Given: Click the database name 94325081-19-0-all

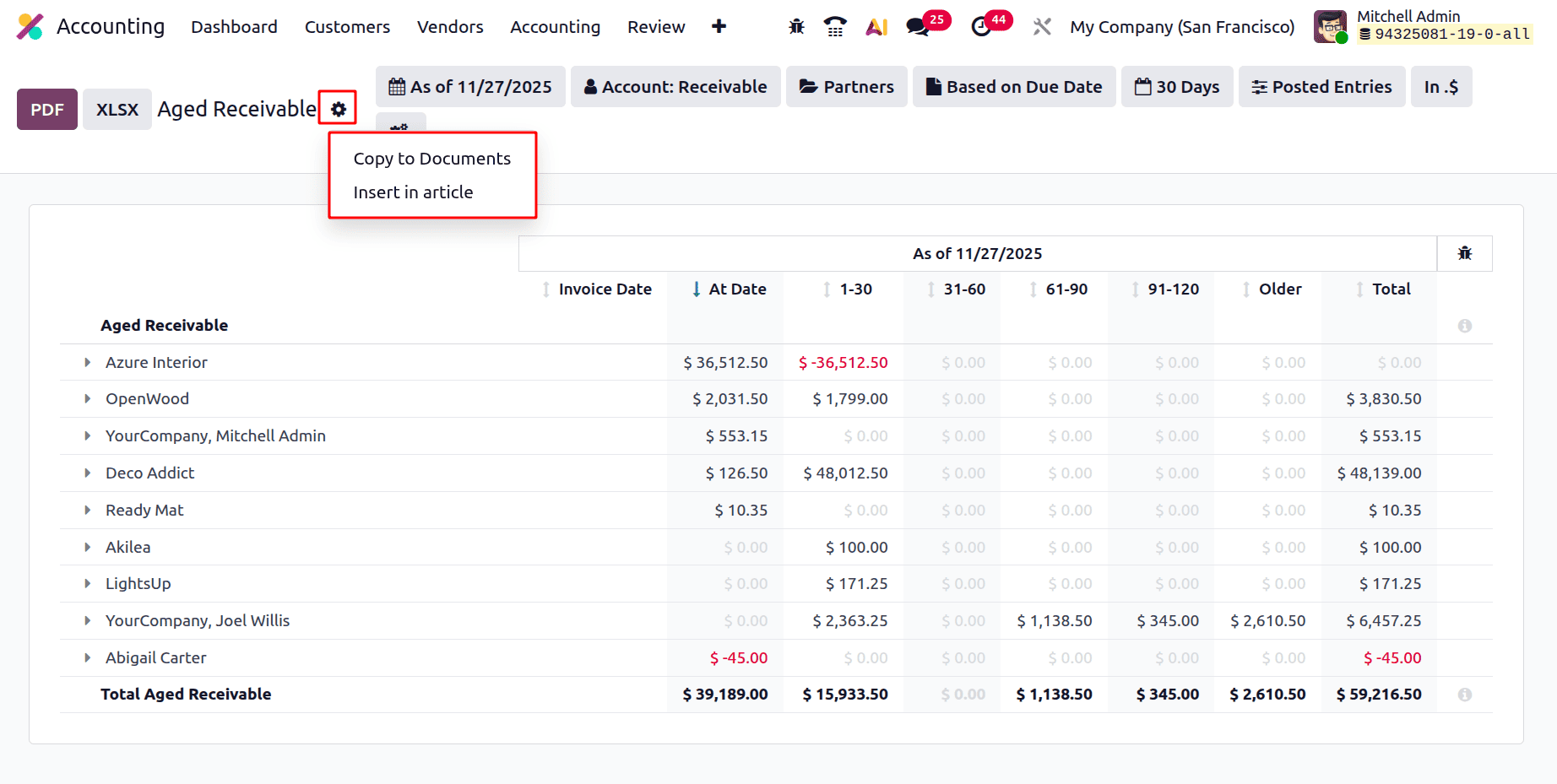Looking at the screenshot, I should click(x=1444, y=35).
